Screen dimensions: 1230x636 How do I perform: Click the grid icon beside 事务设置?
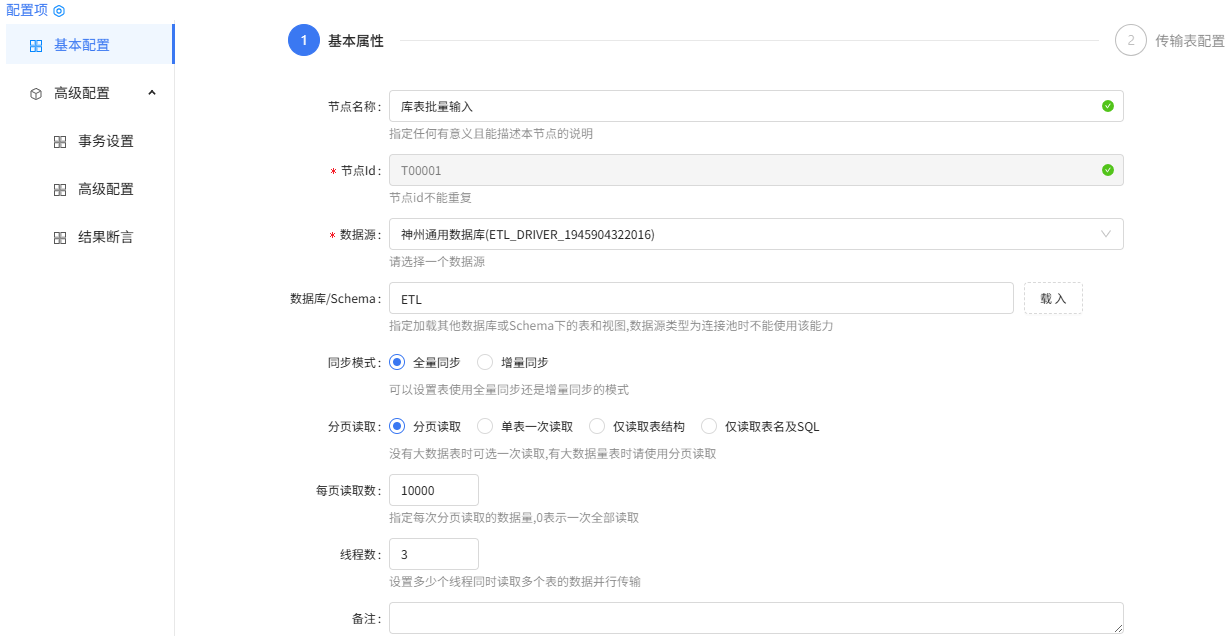coord(60,140)
